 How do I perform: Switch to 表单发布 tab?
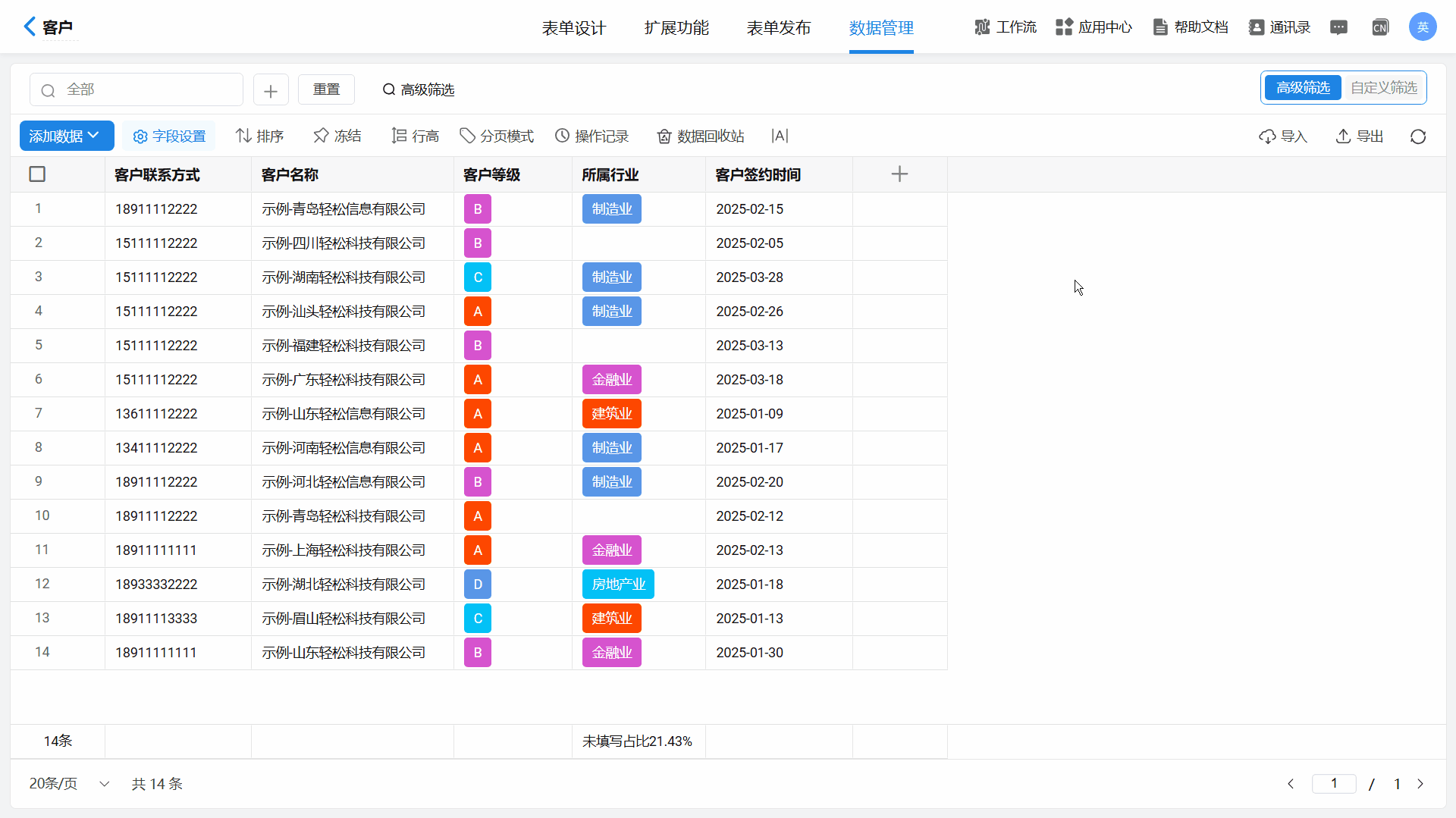779,28
